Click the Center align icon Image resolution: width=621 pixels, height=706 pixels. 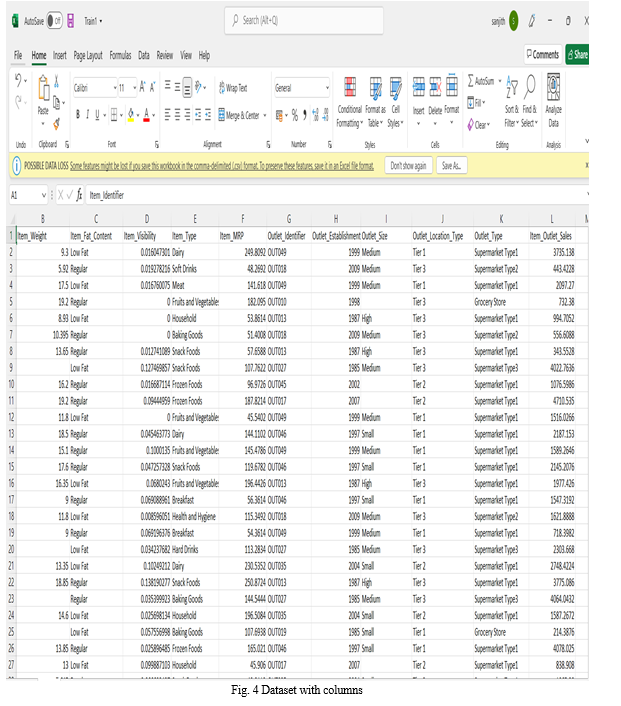click(177, 115)
